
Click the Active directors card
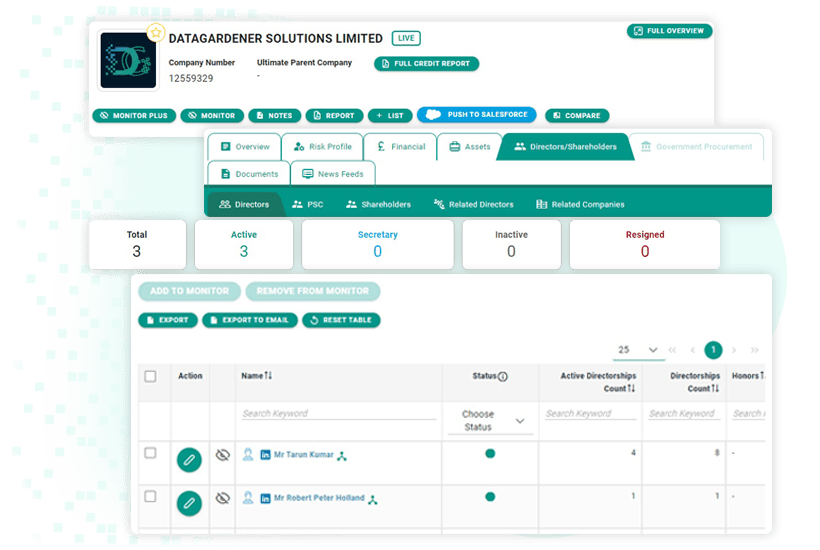pyautogui.click(x=244, y=245)
